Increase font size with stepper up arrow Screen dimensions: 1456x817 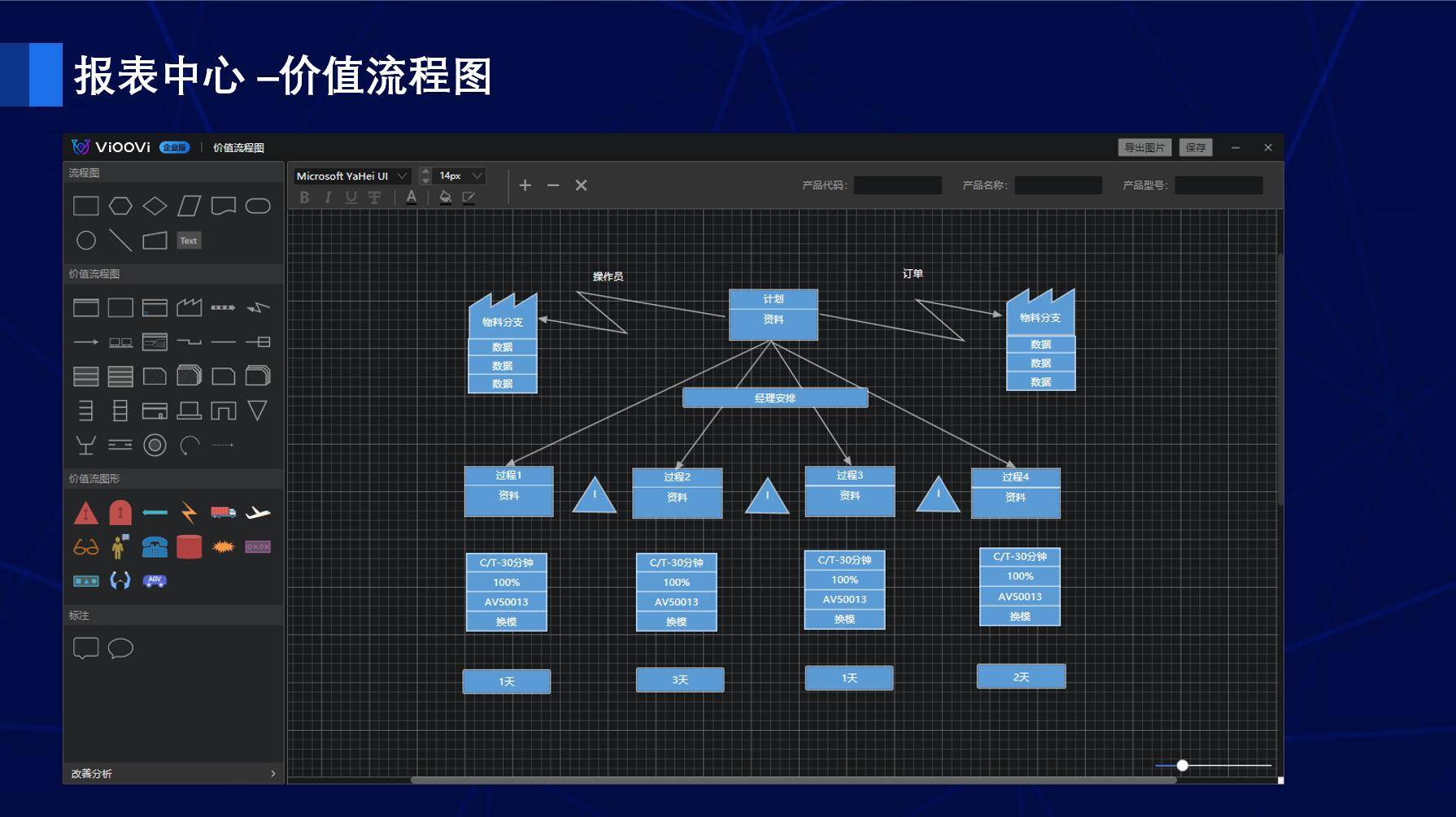[x=425, y=172]
